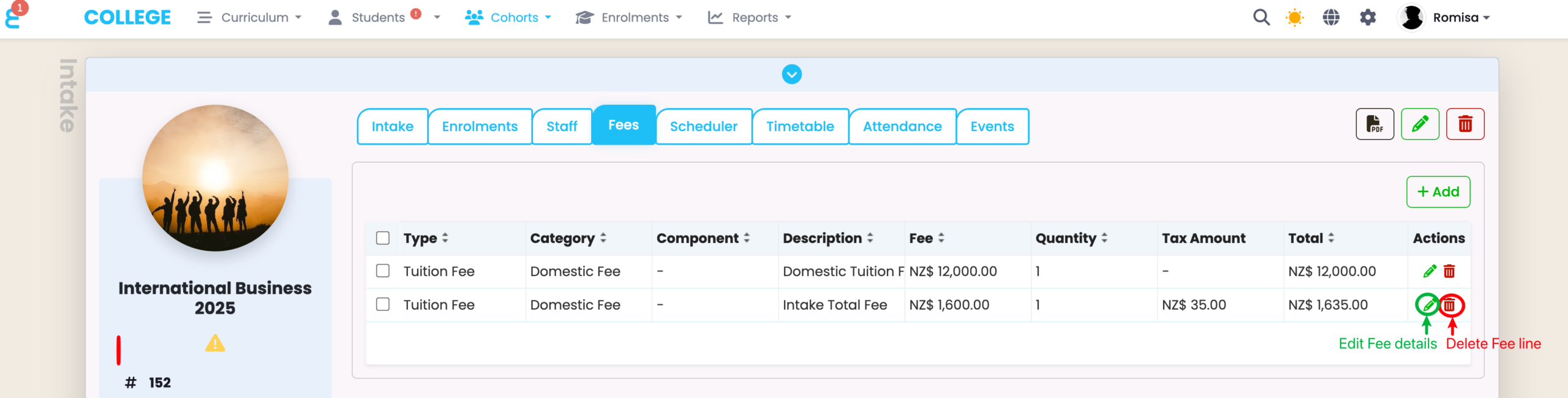Delete the Domestic Tuition fee line

1449,271
